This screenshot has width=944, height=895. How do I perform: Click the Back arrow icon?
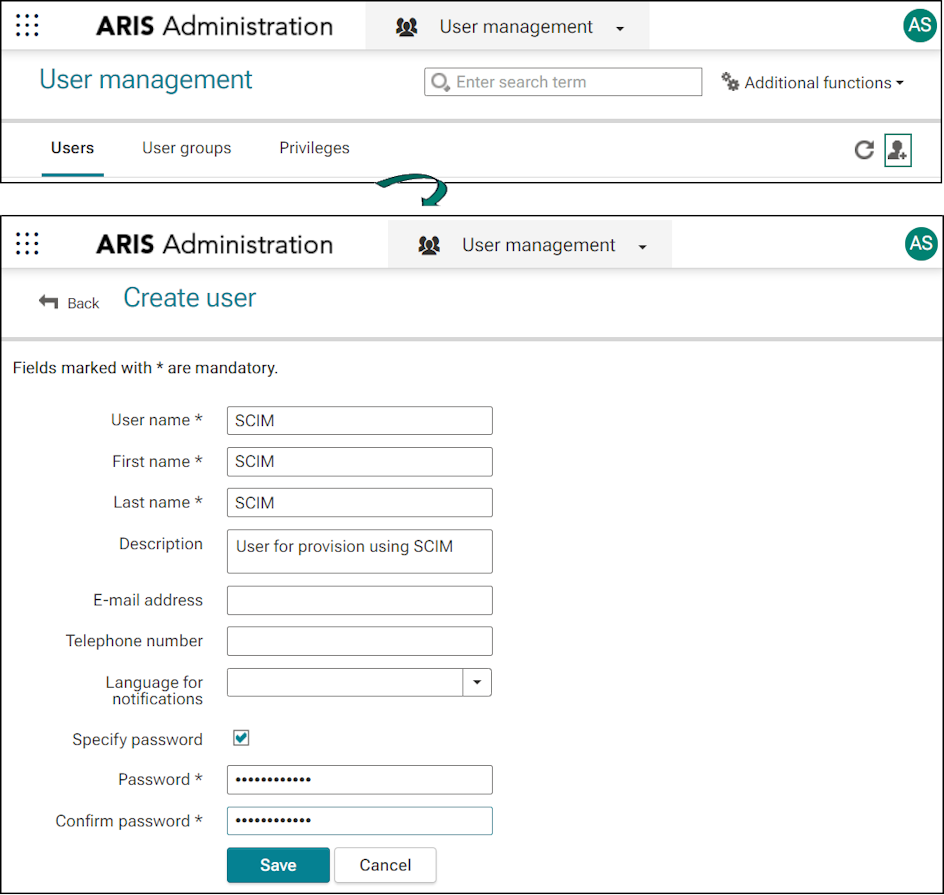tap(49, 301)
